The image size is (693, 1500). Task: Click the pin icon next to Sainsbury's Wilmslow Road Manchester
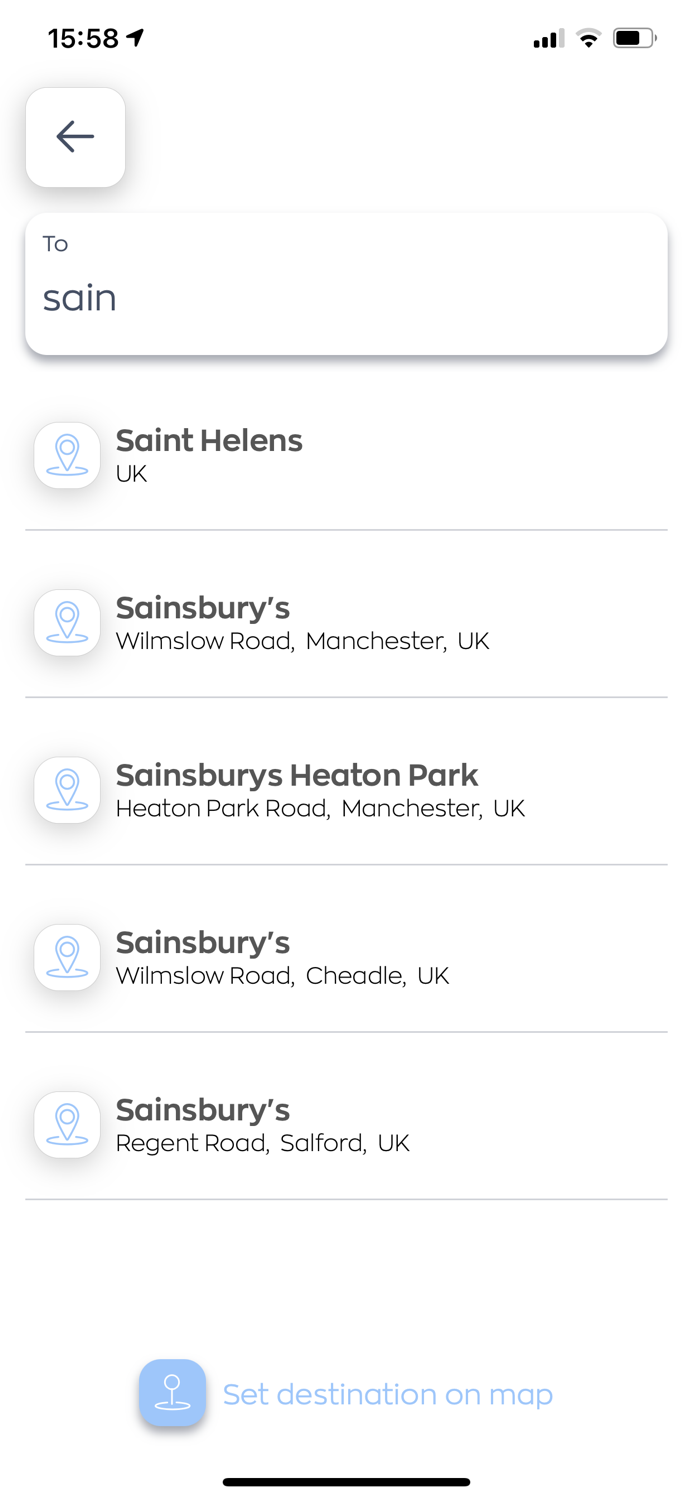pos(66,622)
